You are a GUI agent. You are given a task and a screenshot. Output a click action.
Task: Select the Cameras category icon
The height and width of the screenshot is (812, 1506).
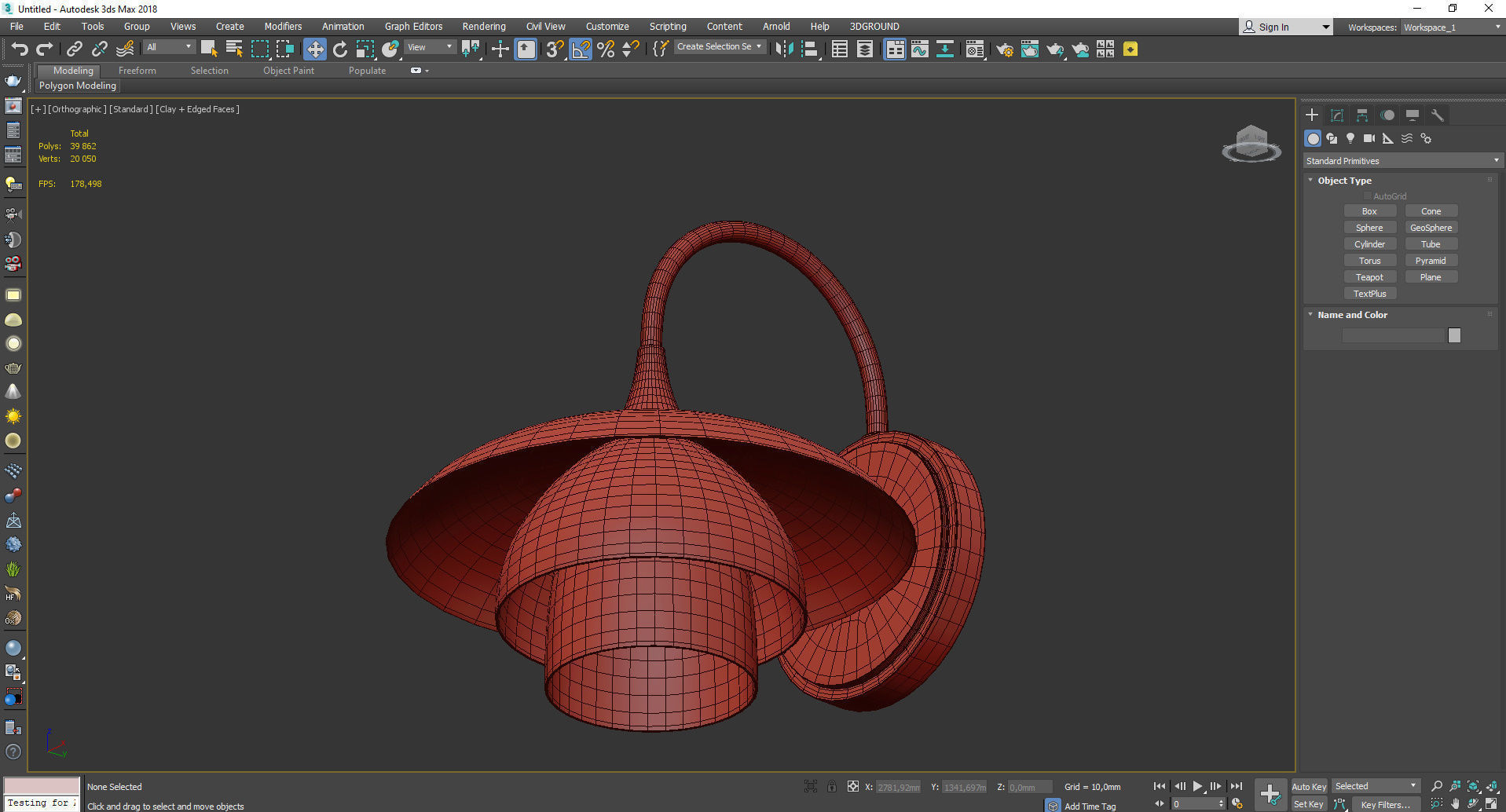pos(1369,138)
